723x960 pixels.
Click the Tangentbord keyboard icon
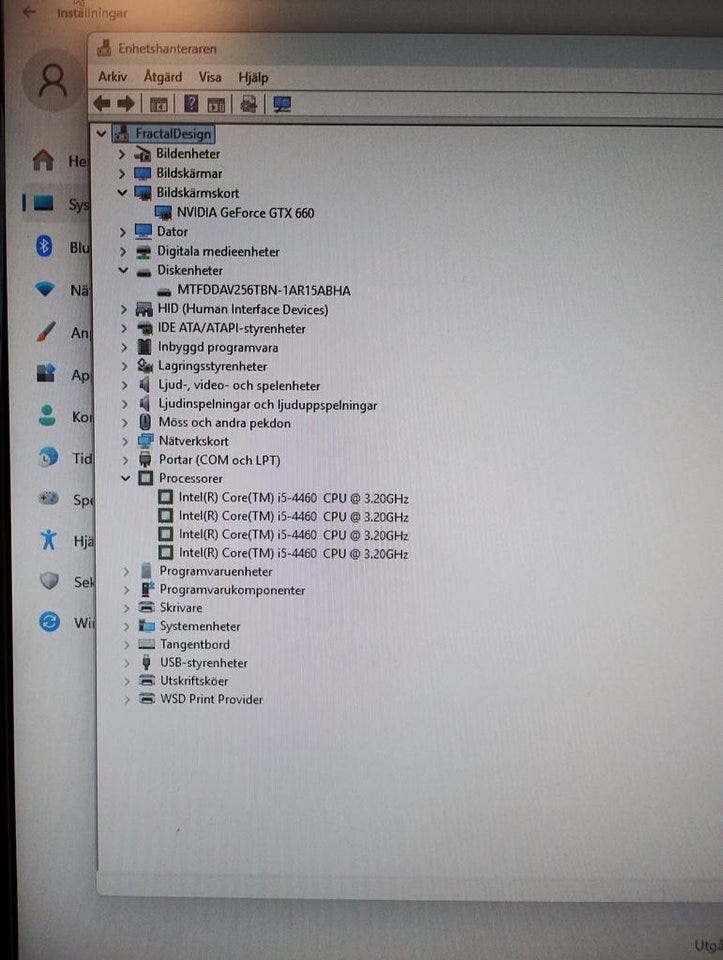[146, 644]
